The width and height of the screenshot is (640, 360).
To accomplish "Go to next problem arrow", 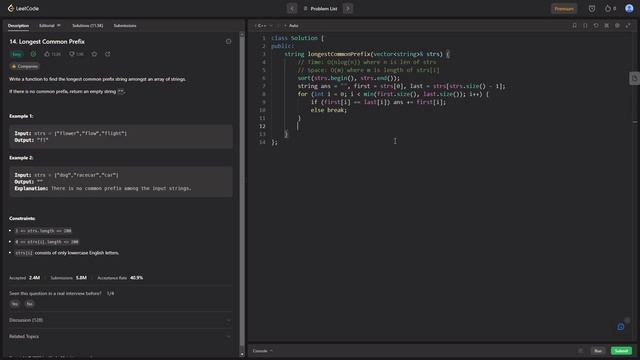I will point(348,8).
